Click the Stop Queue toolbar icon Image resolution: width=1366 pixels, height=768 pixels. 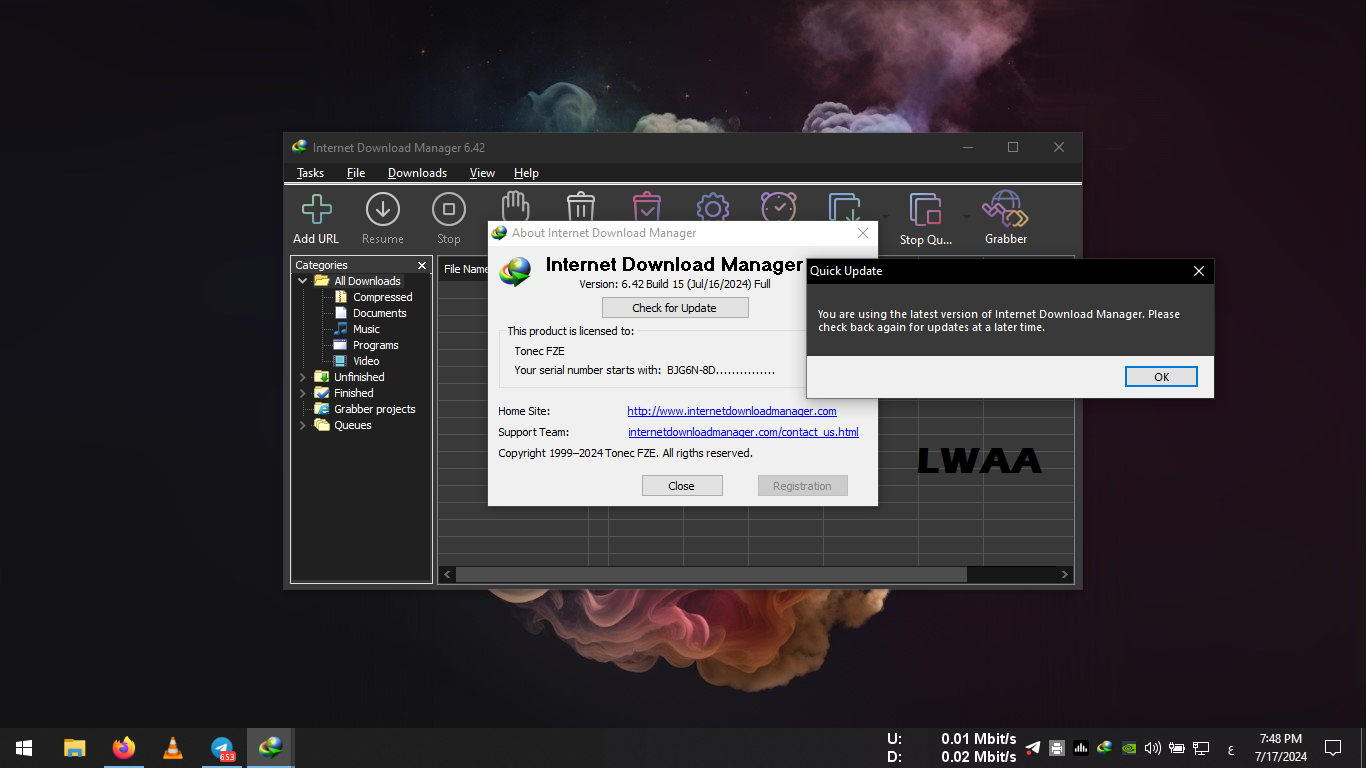pos(925,212)
